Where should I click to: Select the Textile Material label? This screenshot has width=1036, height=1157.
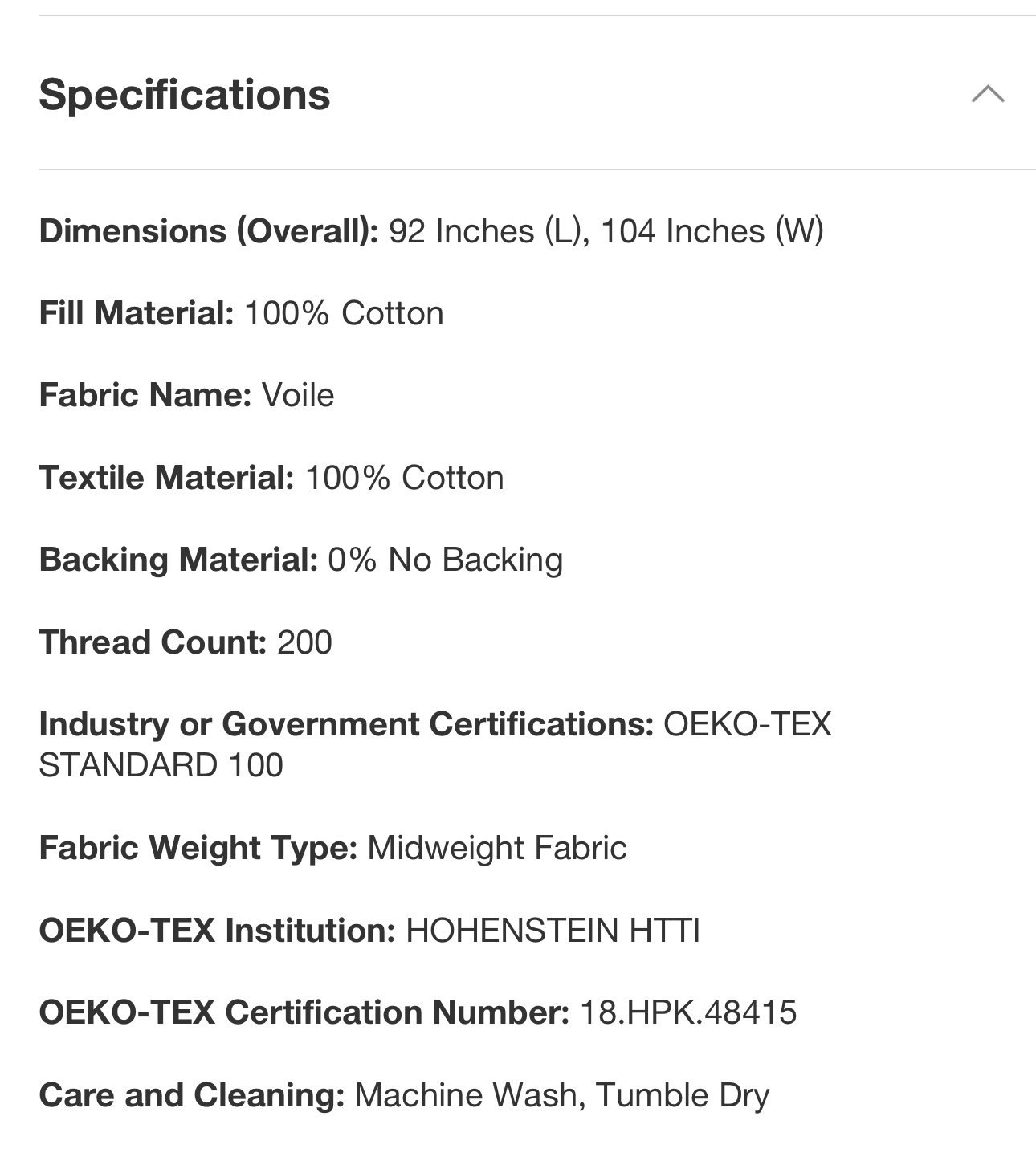pyautogui.click(x=167, y=478)
